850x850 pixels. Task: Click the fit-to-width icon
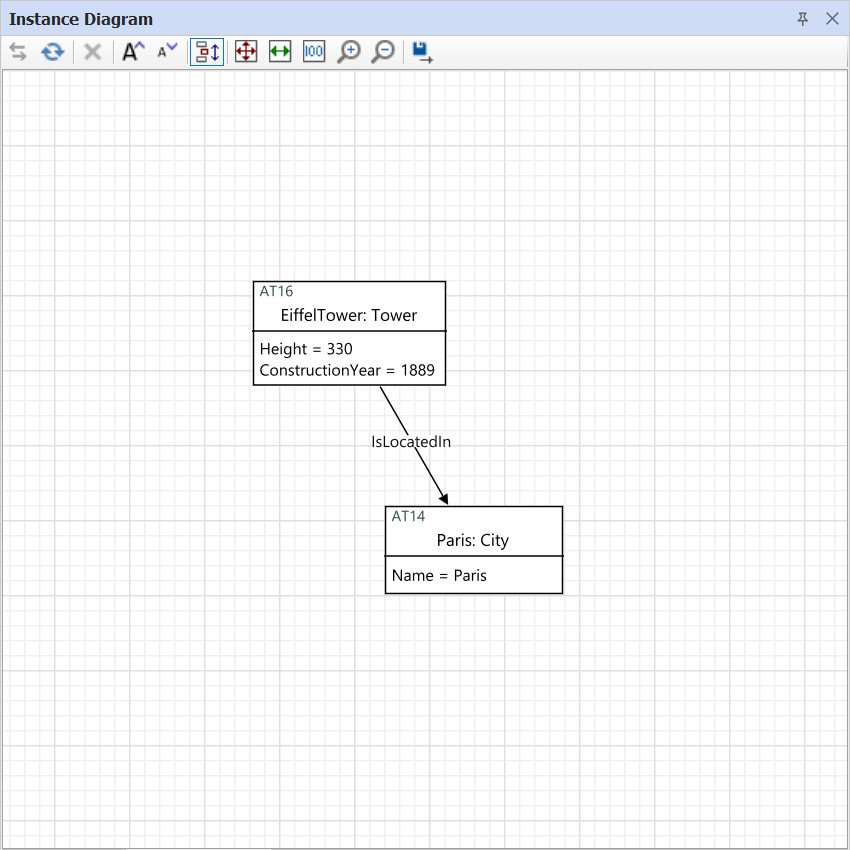click(x=280, y=52)
